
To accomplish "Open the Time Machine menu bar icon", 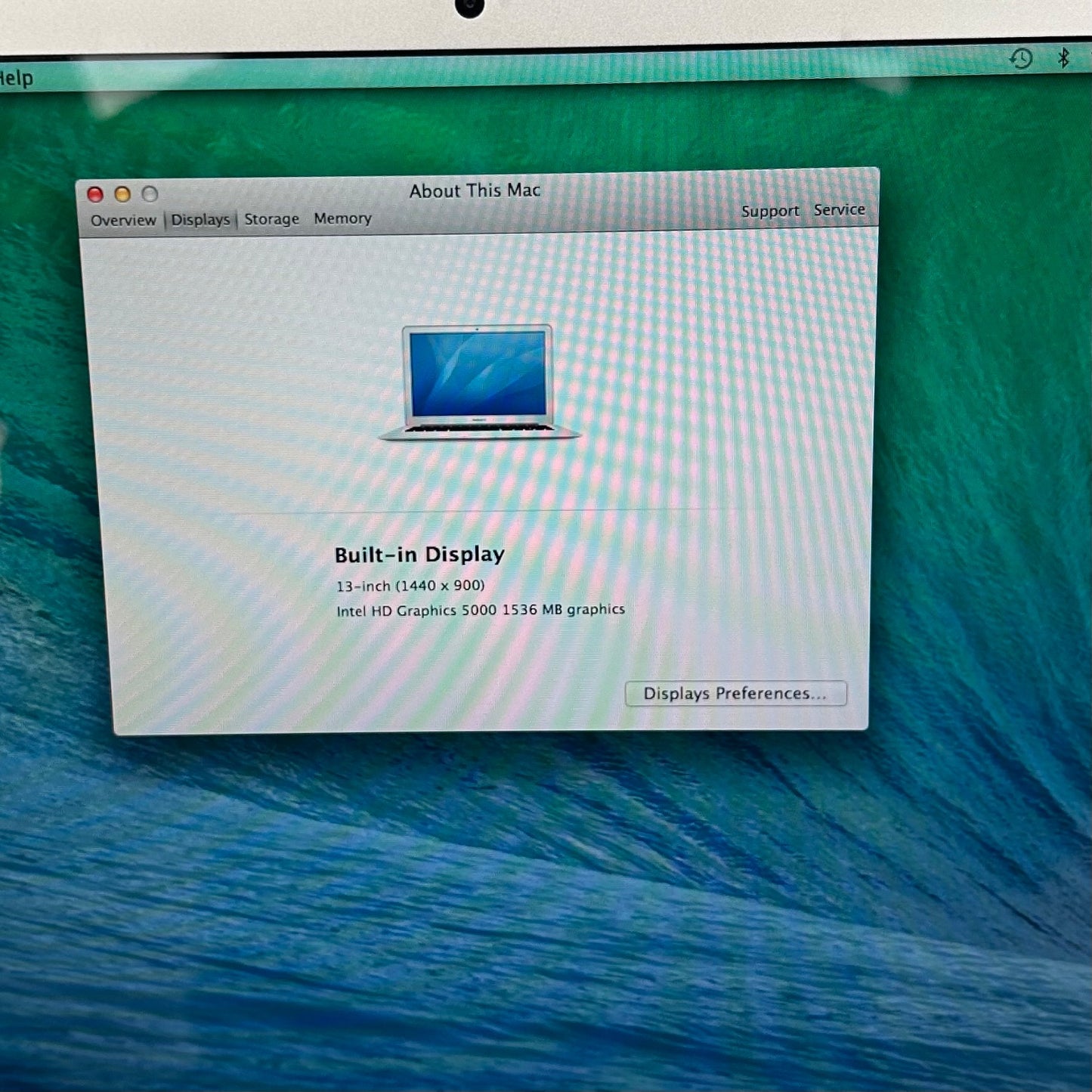I will [1021, 58].
